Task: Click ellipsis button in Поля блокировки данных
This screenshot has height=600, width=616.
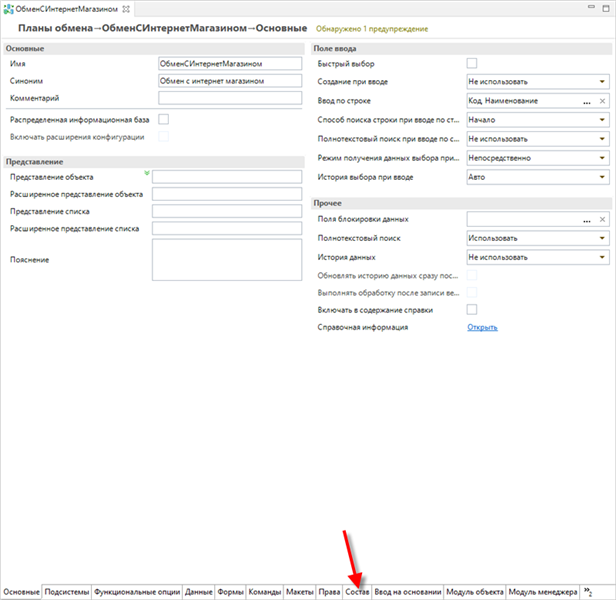Action: (587, 219)
